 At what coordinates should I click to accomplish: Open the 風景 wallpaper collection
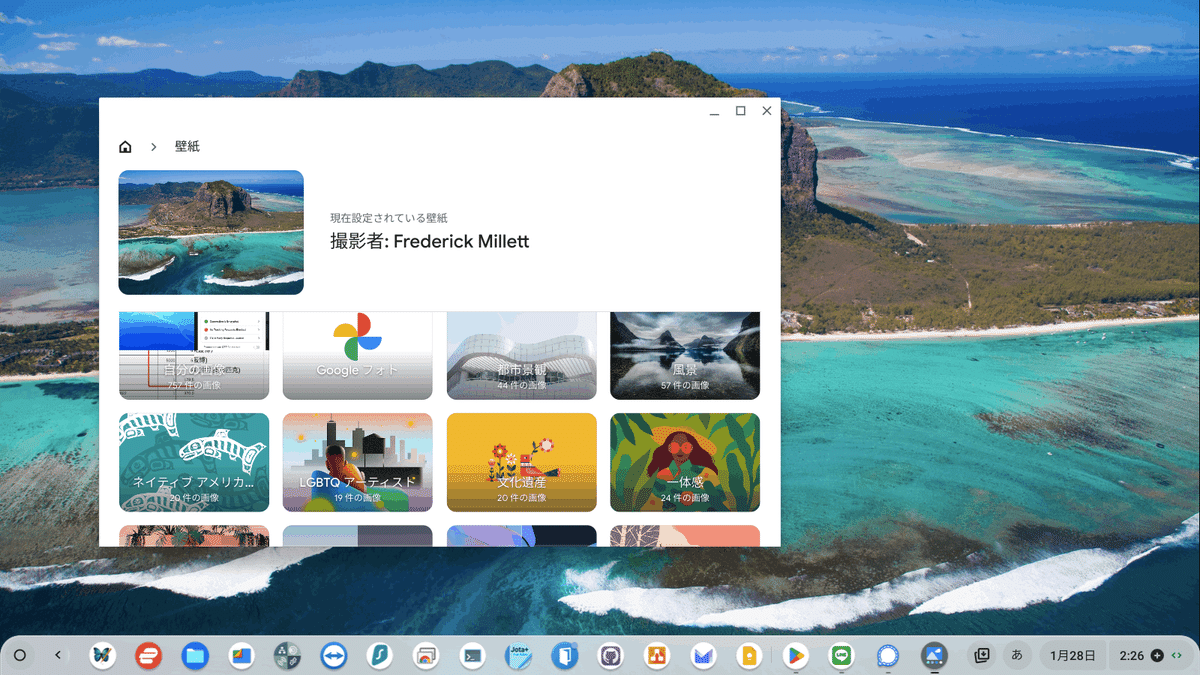[685, 355]
